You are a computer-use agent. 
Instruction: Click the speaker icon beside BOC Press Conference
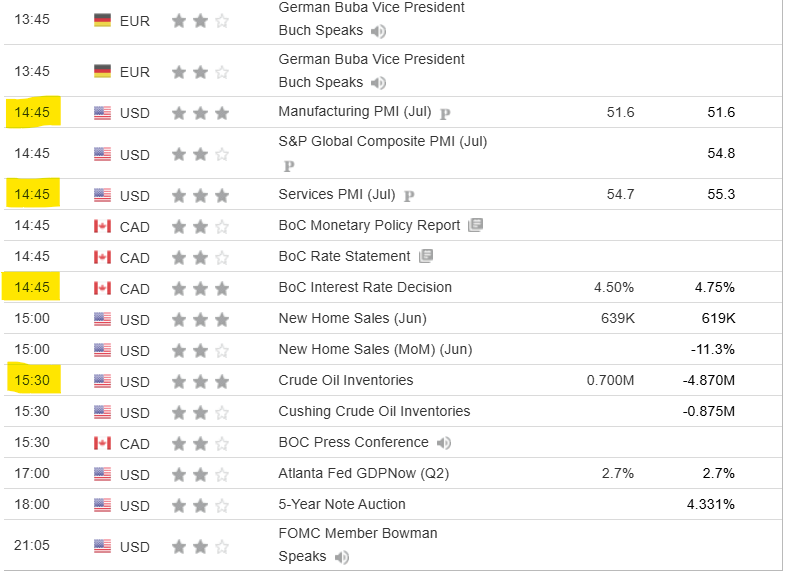pos(444,443)
